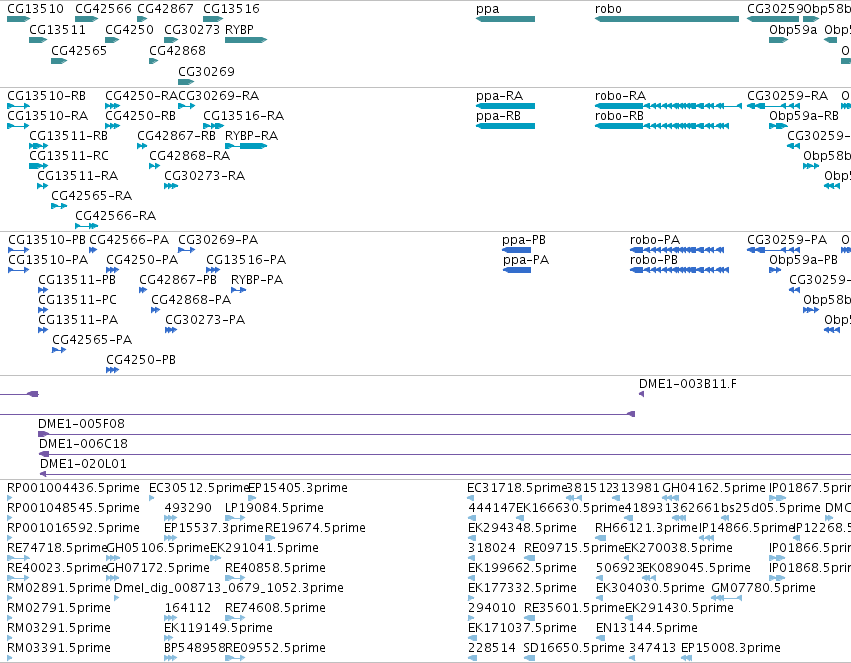Open the EK119149.5prime cDNA label

tap(218, 628)
